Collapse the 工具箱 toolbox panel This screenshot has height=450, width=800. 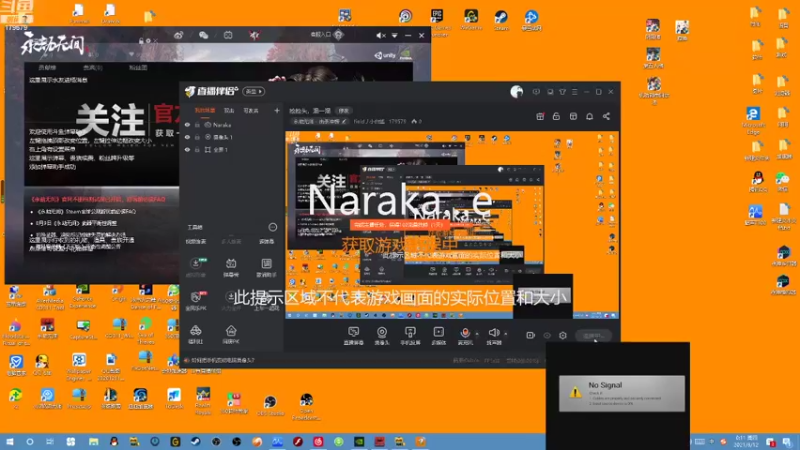tap(273, 227)
